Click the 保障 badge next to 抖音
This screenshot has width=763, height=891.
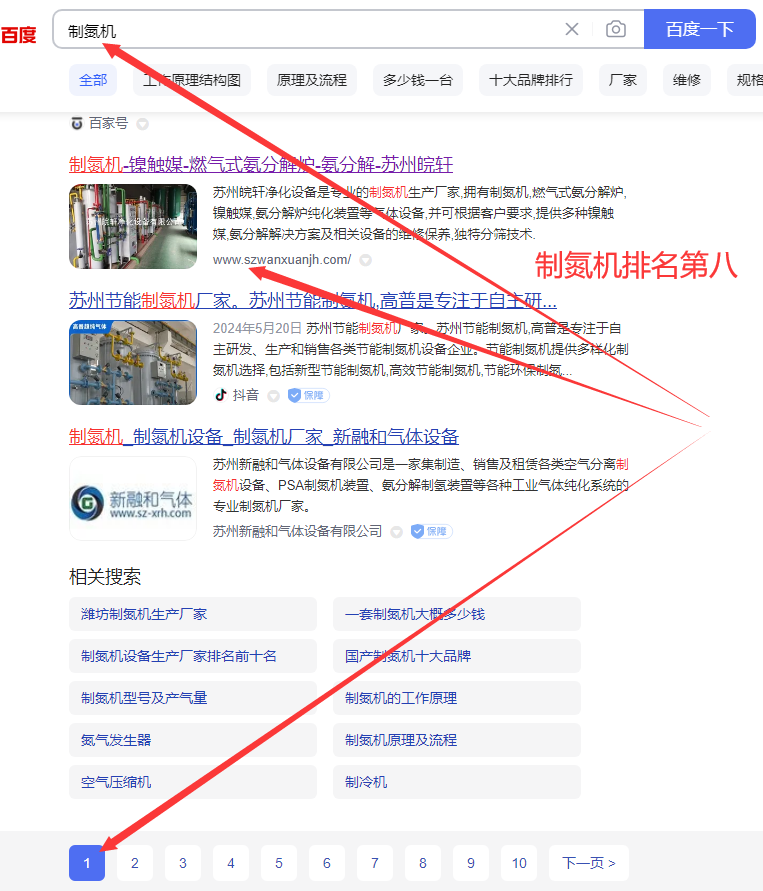click(x=308, y=395)
